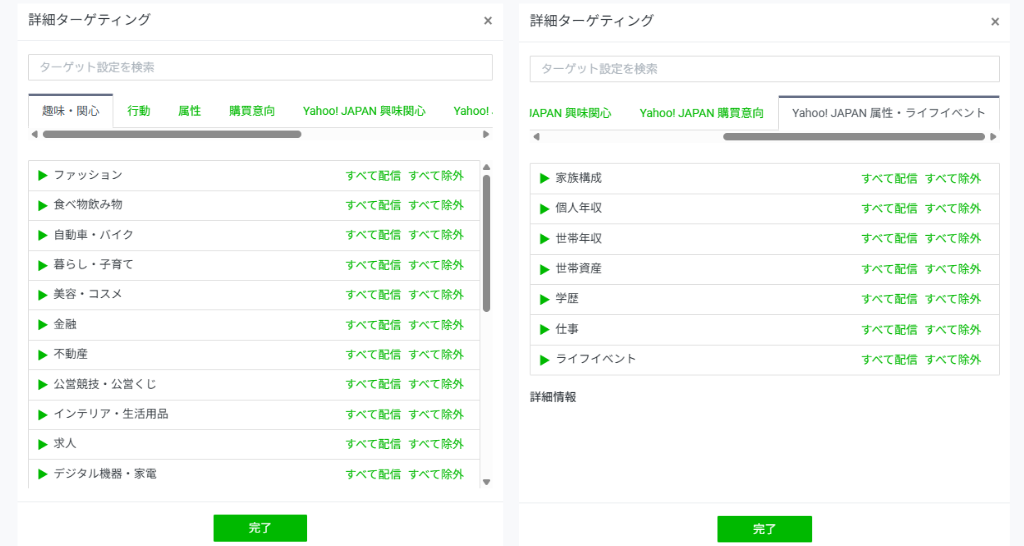
Task: Expand the 求人 category arrow
Action: (43, 444)
